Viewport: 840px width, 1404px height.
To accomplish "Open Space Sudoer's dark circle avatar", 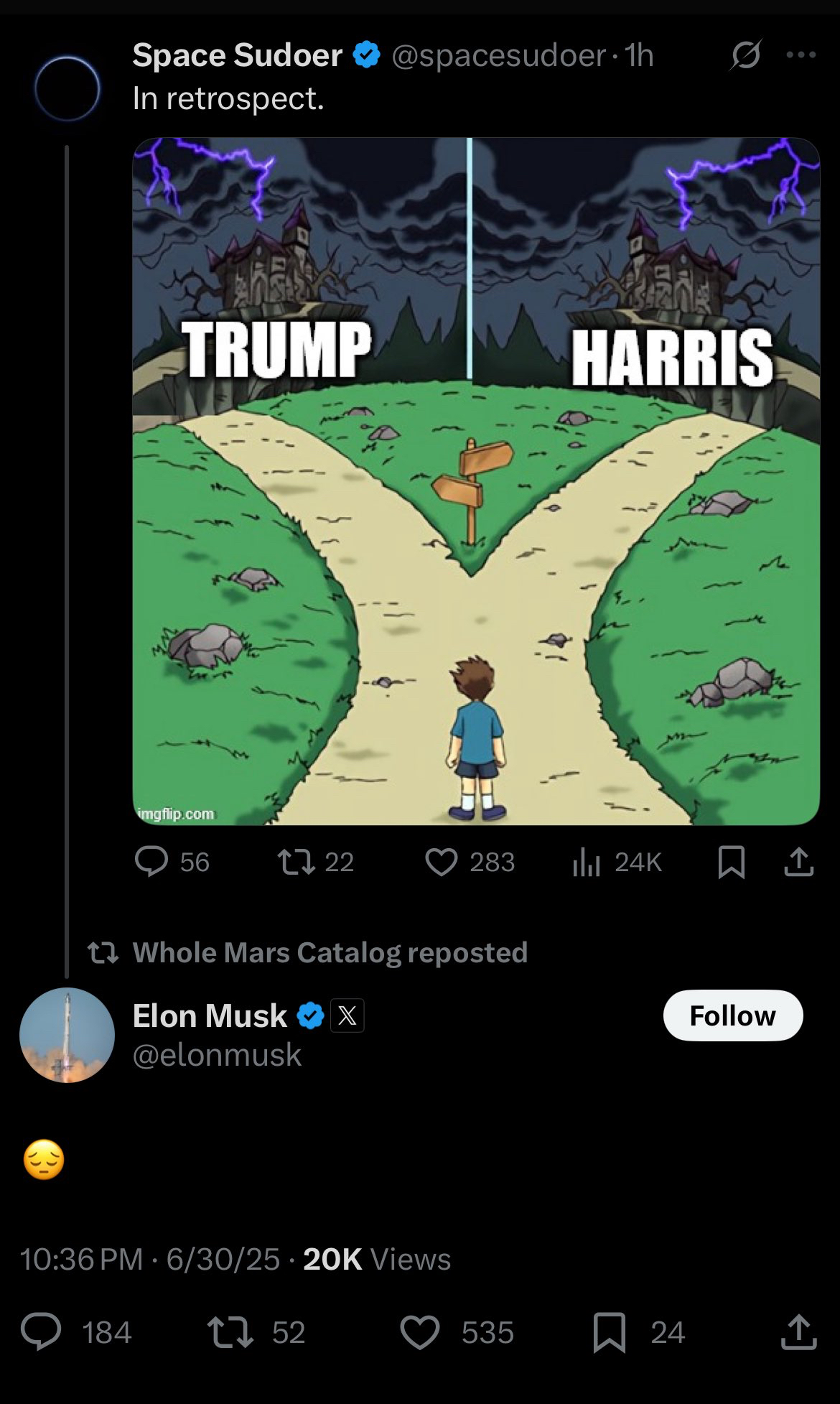I will pyautogui.click(x=67, y=88).
